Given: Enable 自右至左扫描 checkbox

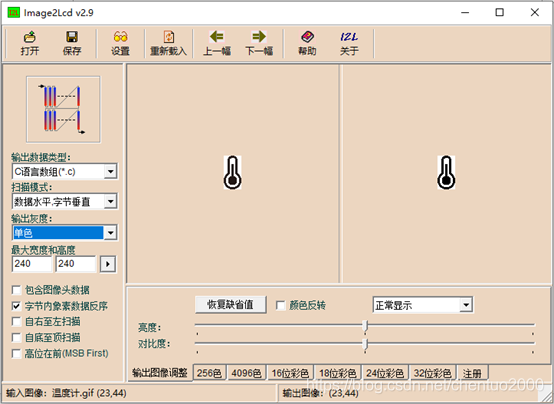Looking at the screenshot, I should pos(16,321).
